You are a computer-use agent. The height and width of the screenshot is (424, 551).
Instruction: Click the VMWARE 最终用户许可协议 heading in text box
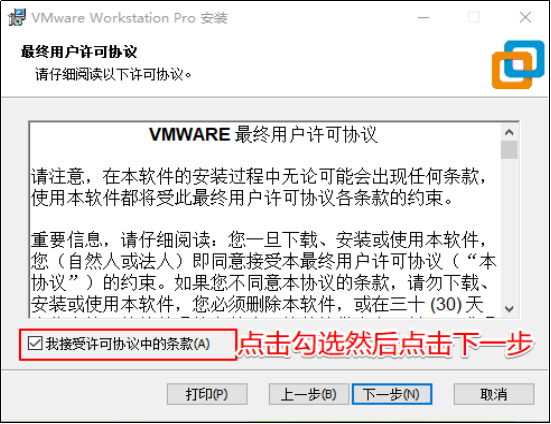(x=263, y=135)
